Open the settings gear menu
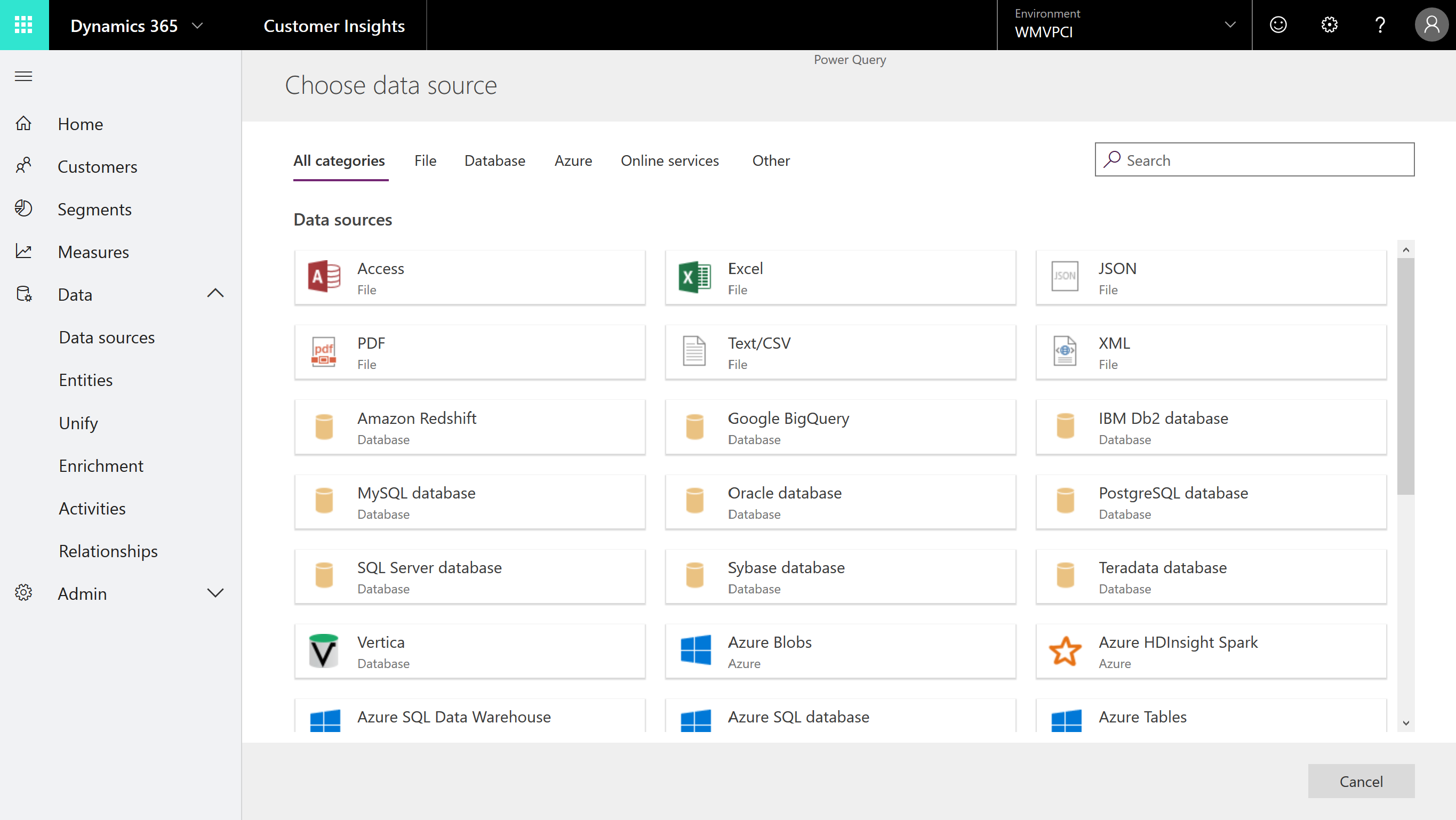Viewport: 1456px width, 820px height. pyautogui.click(x=1330, y=25)
